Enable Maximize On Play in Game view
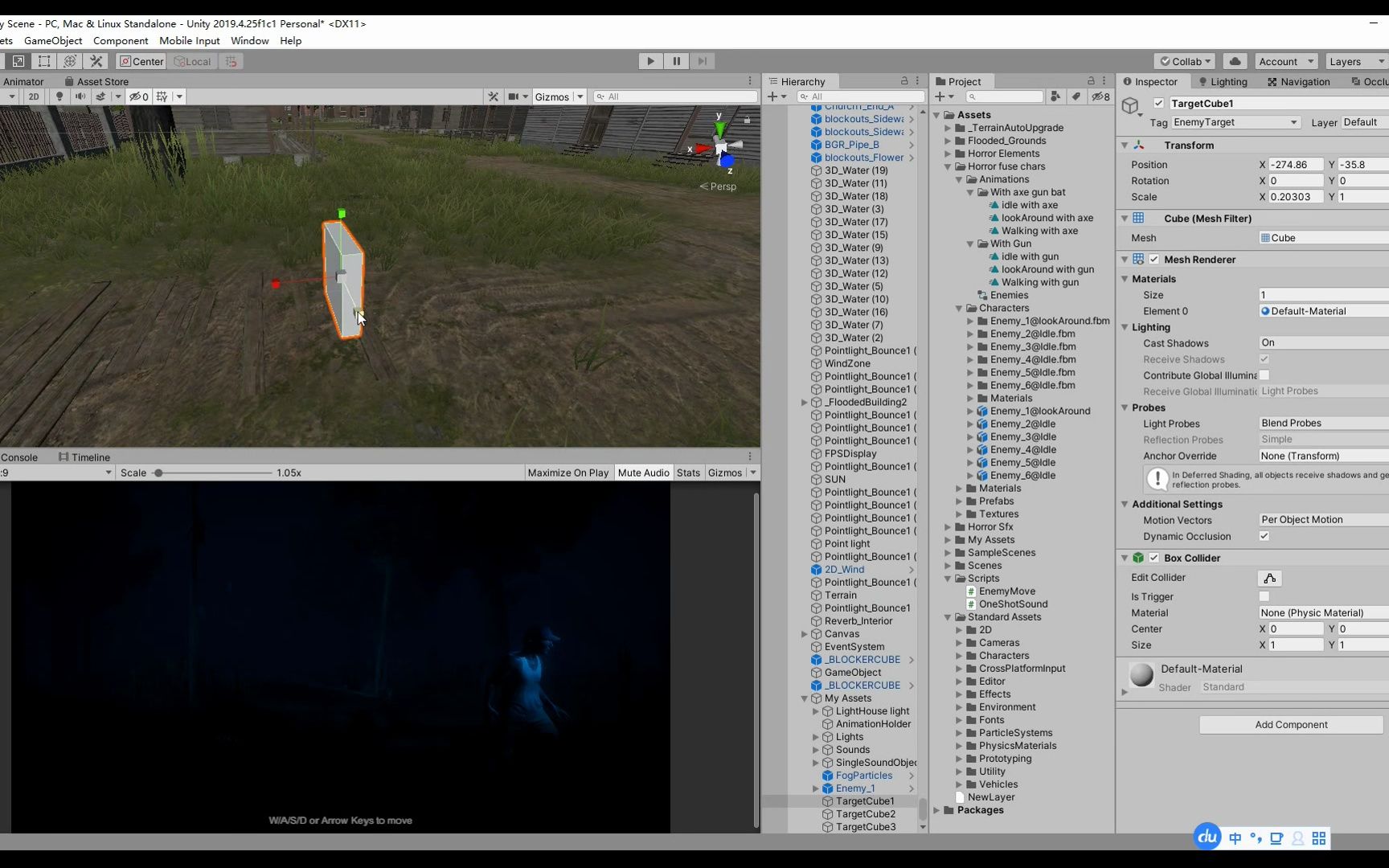Viewport: 1389px width, 868px height. [567, 473]
